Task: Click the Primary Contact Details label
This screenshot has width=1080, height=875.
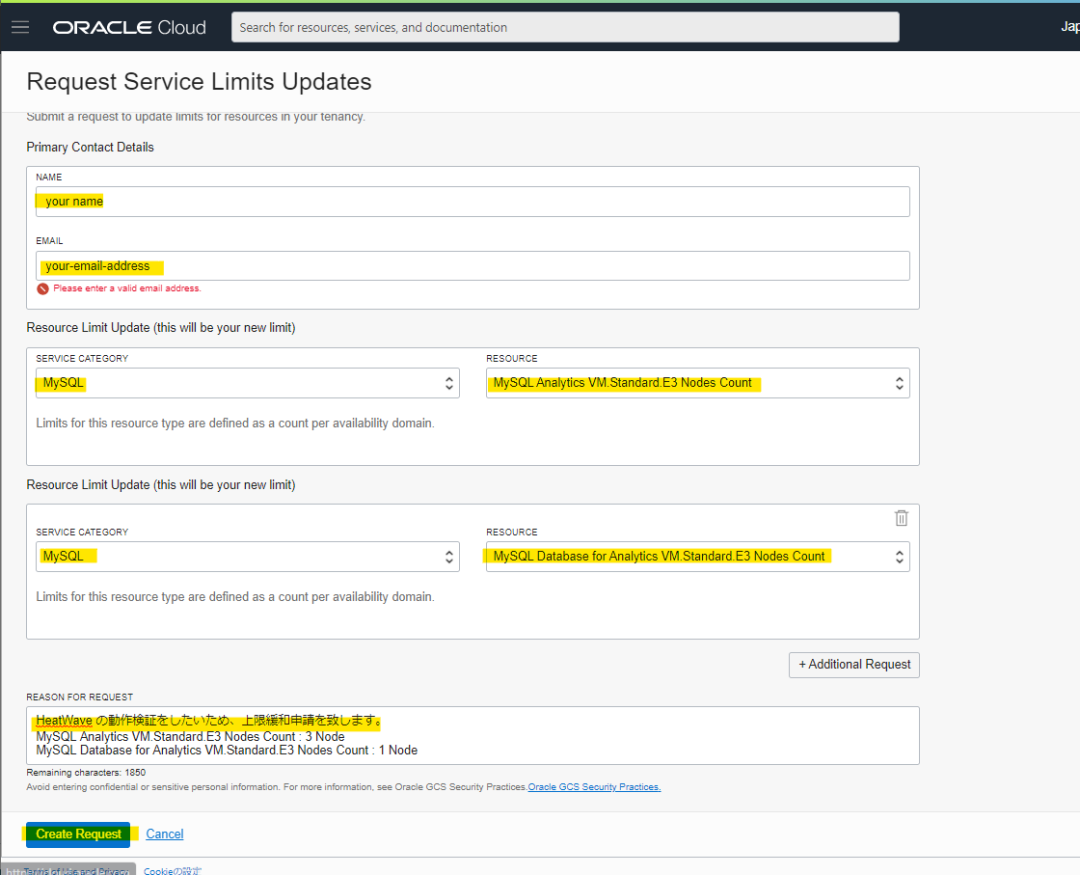Action: coord(90,147)
